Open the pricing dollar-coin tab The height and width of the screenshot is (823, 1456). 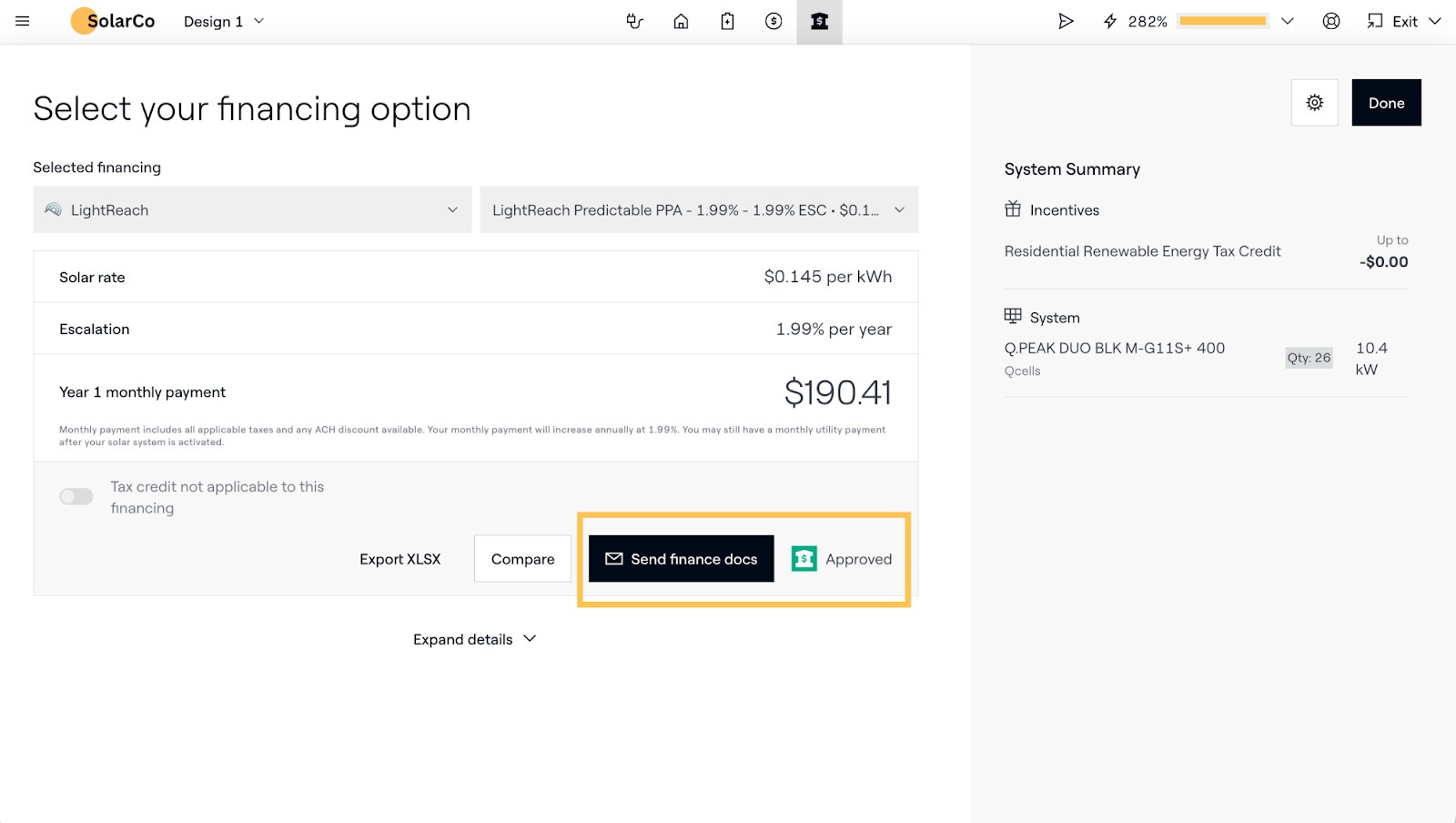773,21
